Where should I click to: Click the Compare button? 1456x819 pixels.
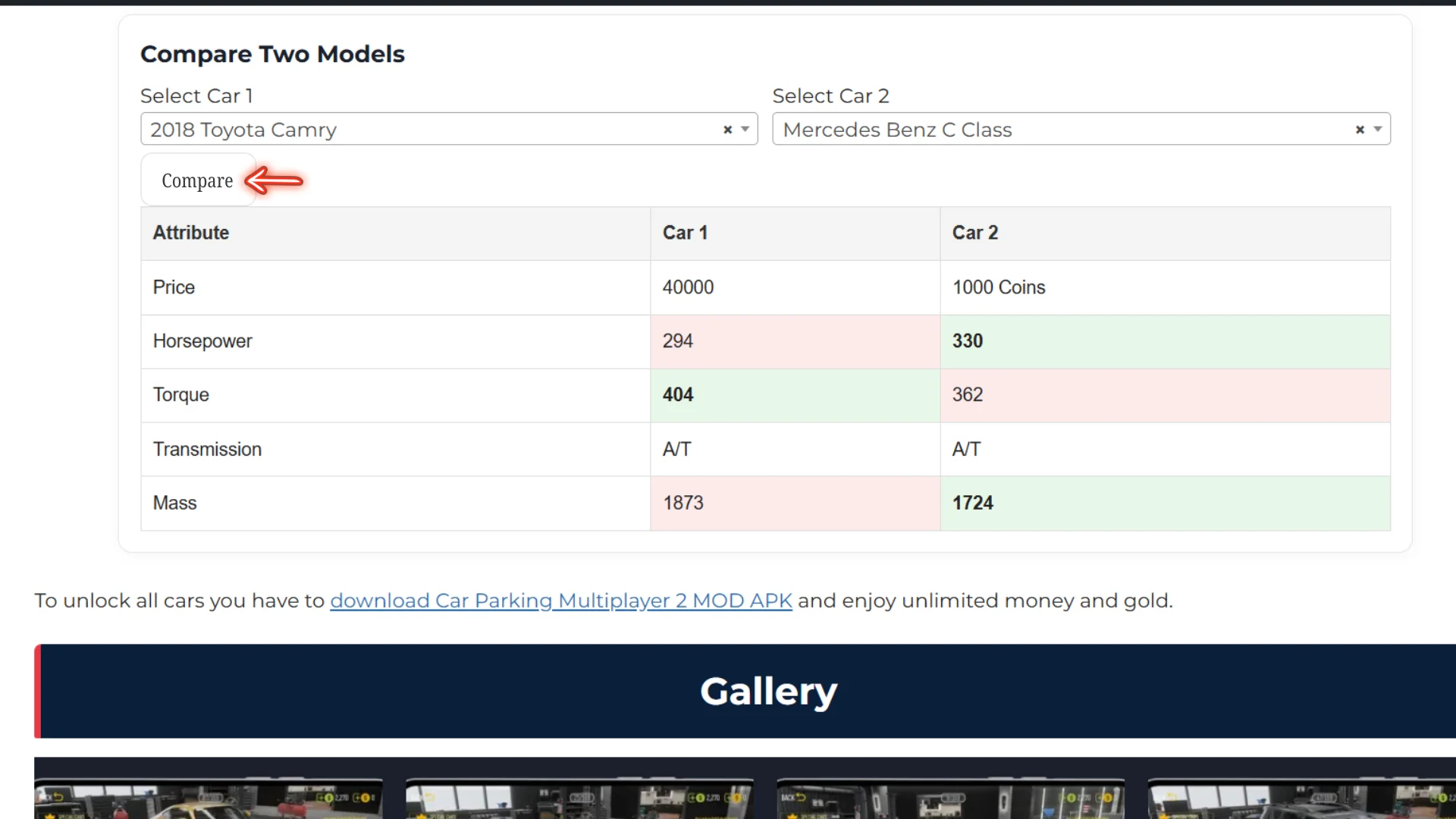tap(196, 180)
